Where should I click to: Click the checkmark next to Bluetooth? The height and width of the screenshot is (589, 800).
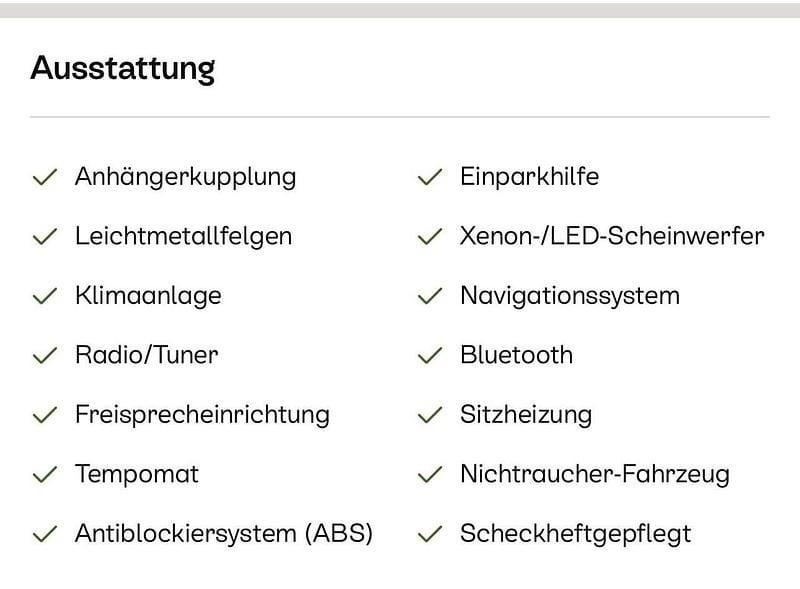[430, 356]
